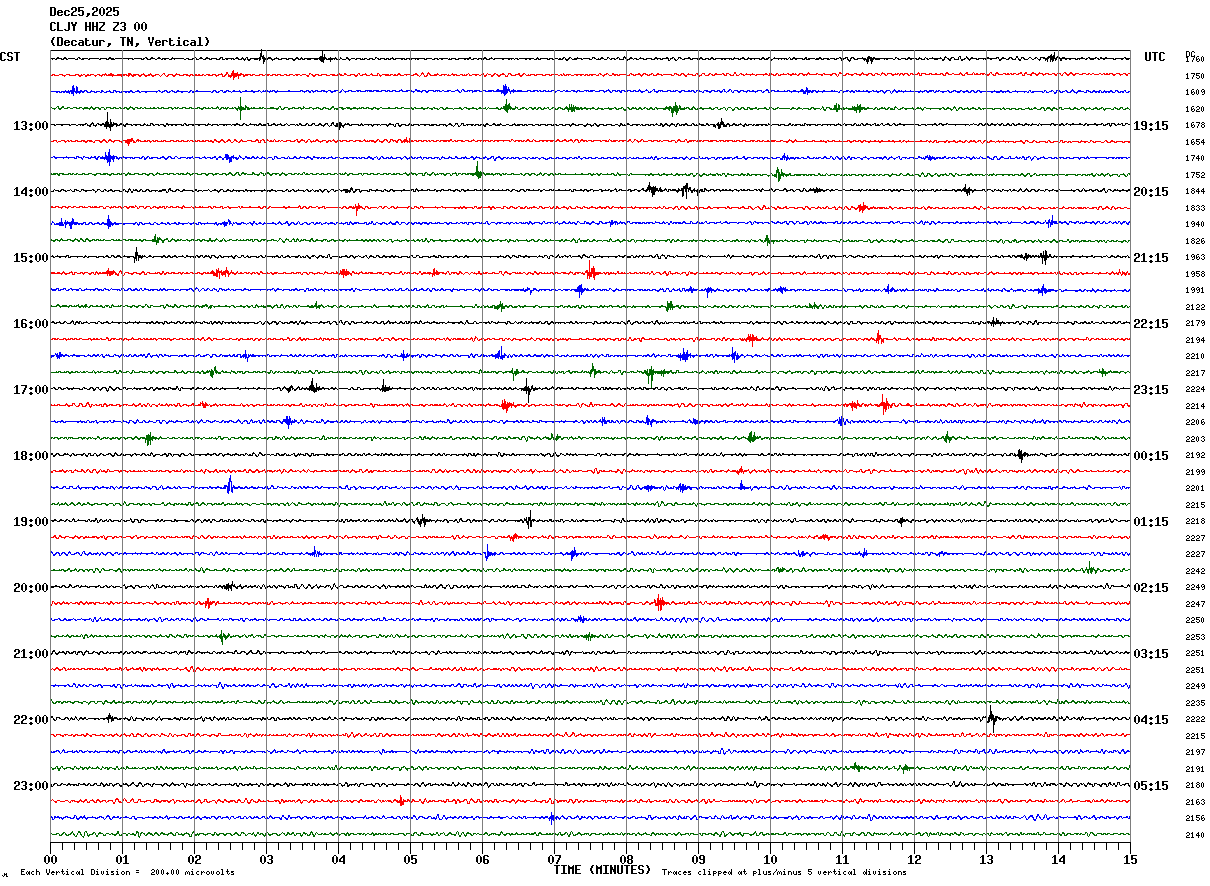Image resolution: width=1210 pixels, height=886 pixels.
Task: Click DC offset value 2235
Action: tap(1195, 703)
